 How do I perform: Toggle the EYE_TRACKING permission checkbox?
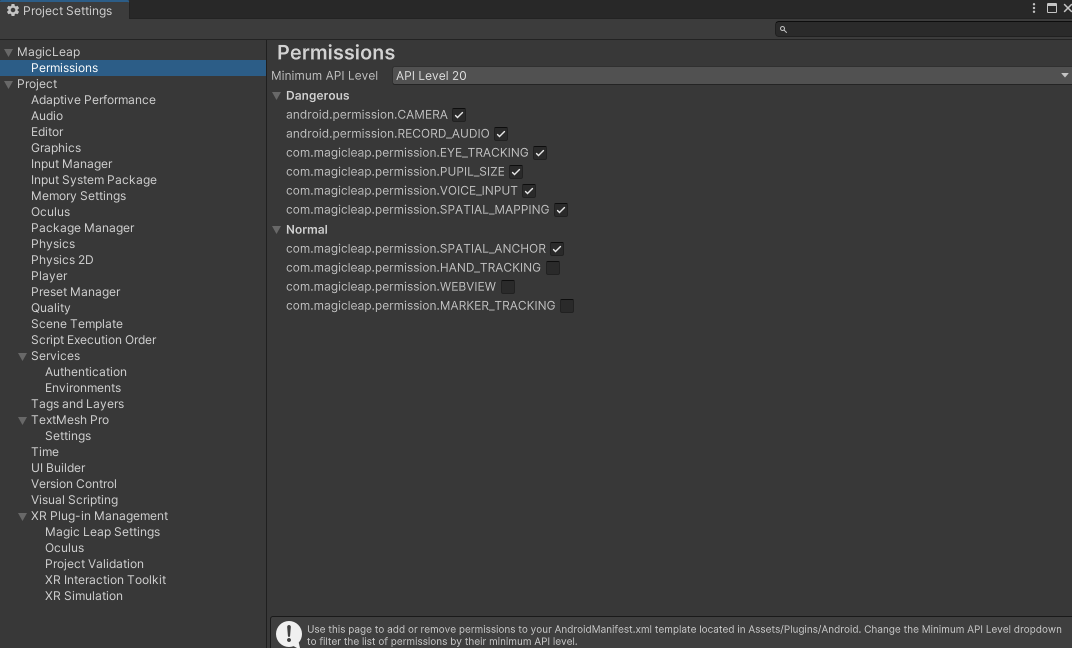pyautogui.click(x=540, y=153)
